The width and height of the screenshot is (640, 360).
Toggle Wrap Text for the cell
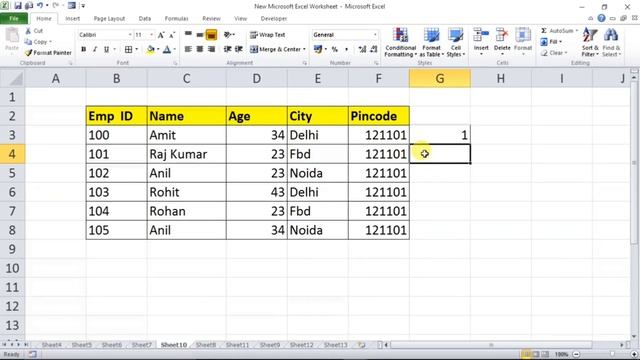coord(268,35)
